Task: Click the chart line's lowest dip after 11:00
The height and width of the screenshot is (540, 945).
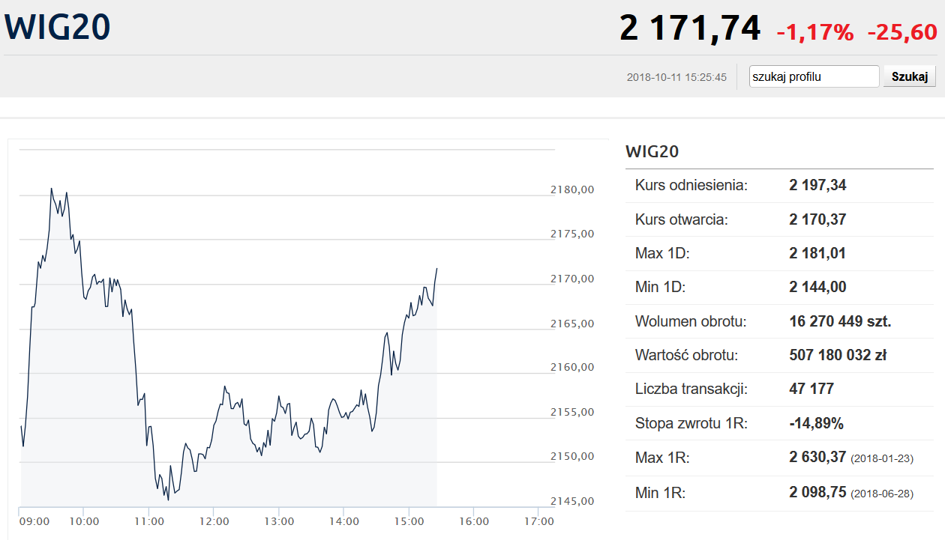Action: [168, 500]
